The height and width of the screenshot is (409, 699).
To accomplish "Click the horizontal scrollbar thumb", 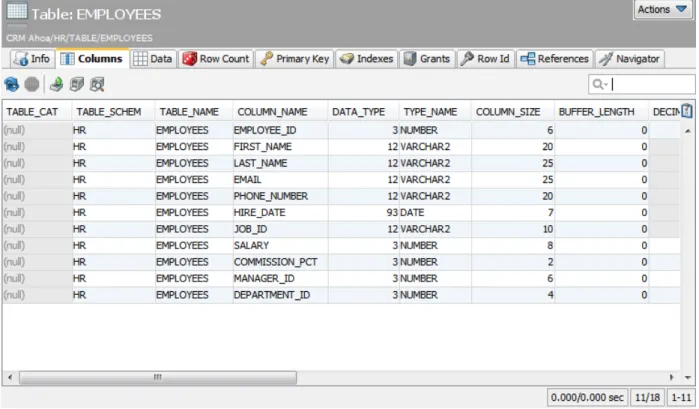I will click(x=158, y=377).
